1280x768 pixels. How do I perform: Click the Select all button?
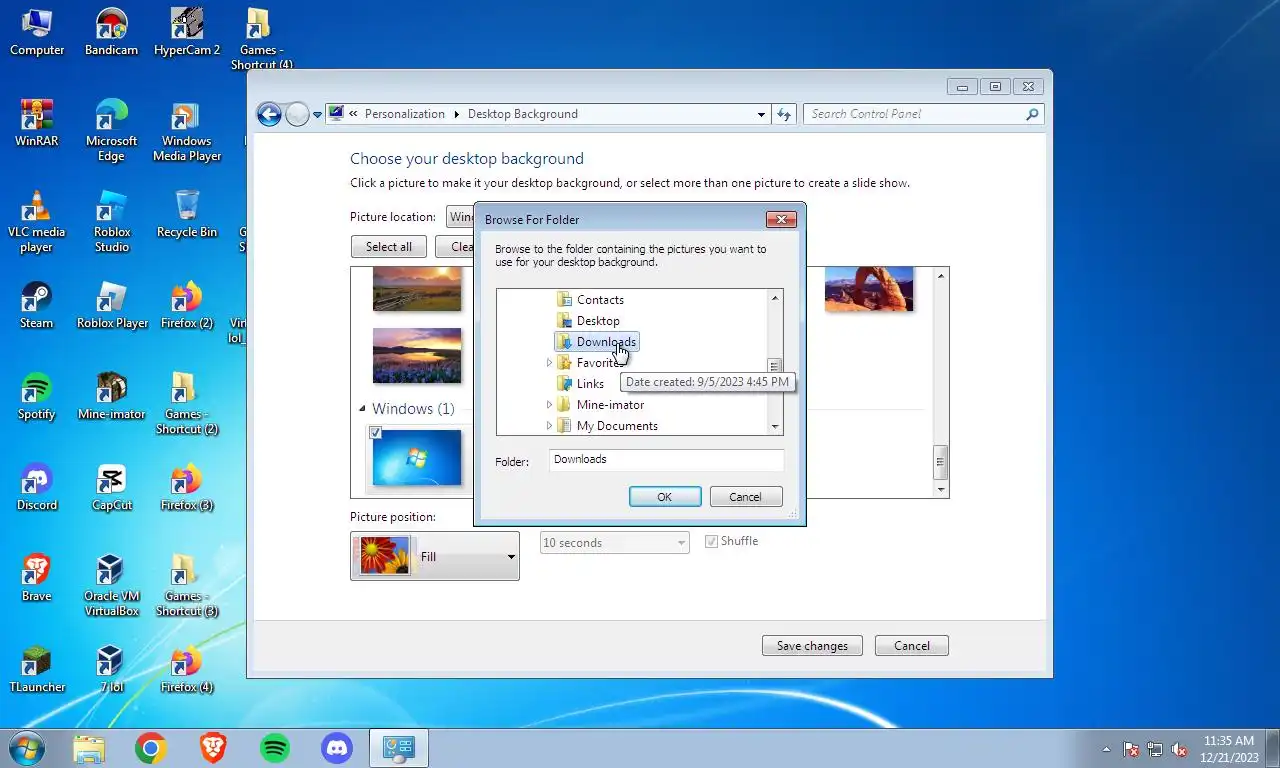389,247
